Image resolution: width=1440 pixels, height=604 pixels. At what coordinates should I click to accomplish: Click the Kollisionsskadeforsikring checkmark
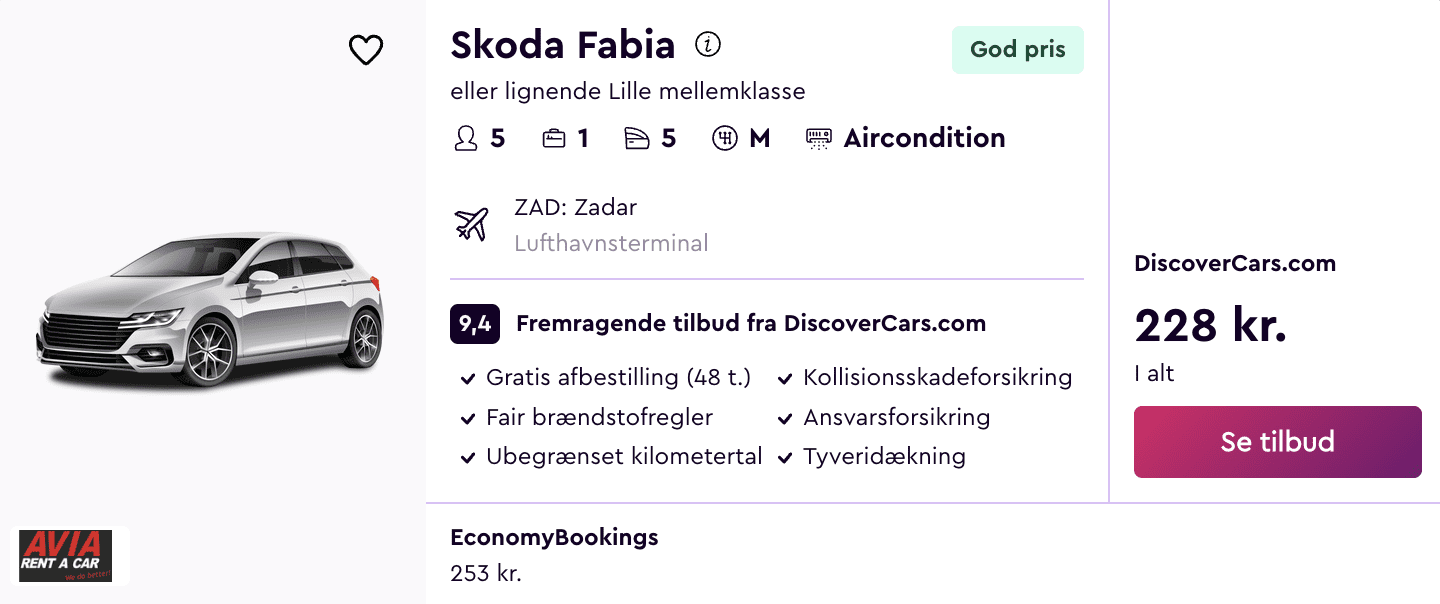[x=785, y=379]
